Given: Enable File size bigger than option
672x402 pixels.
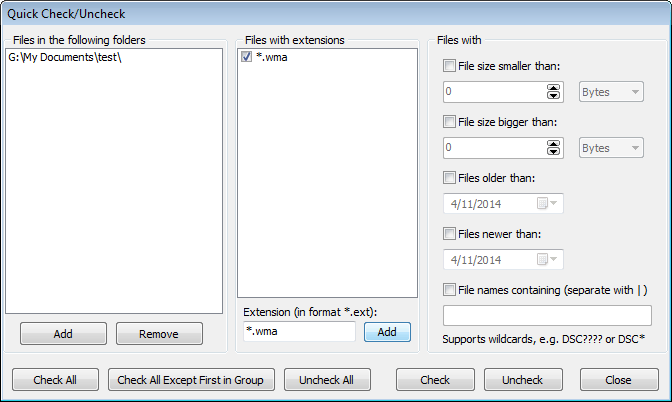Looking at the screenshot, I should click(x=449, y=122).
